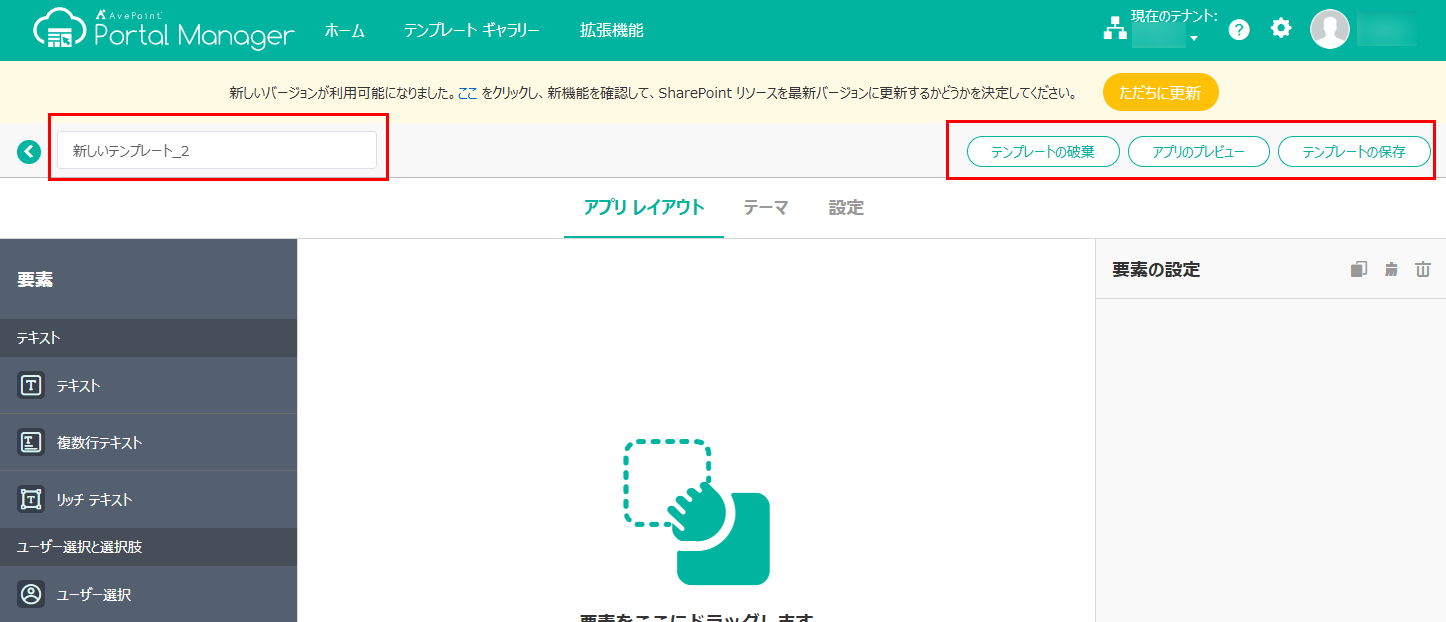Click the clear element settings icon
Image resolution: width=1446 pixels, height=622 pixels.
(1391, 269)
